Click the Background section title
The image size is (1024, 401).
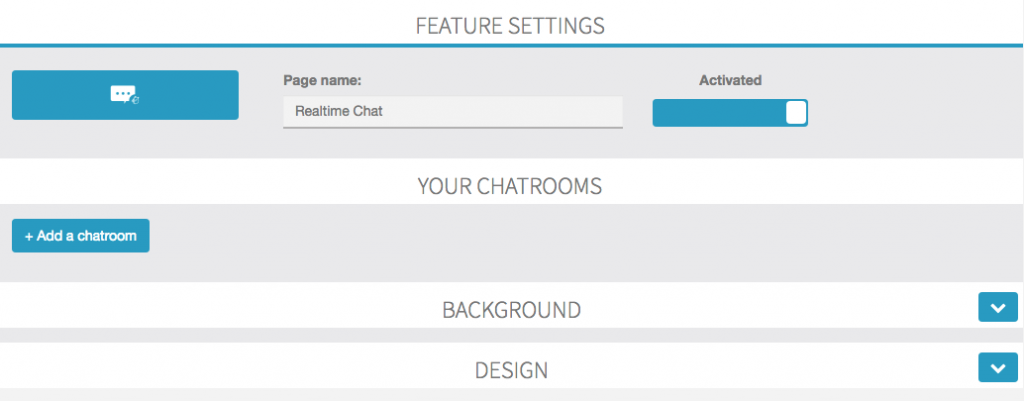click(x=511, y=310)
